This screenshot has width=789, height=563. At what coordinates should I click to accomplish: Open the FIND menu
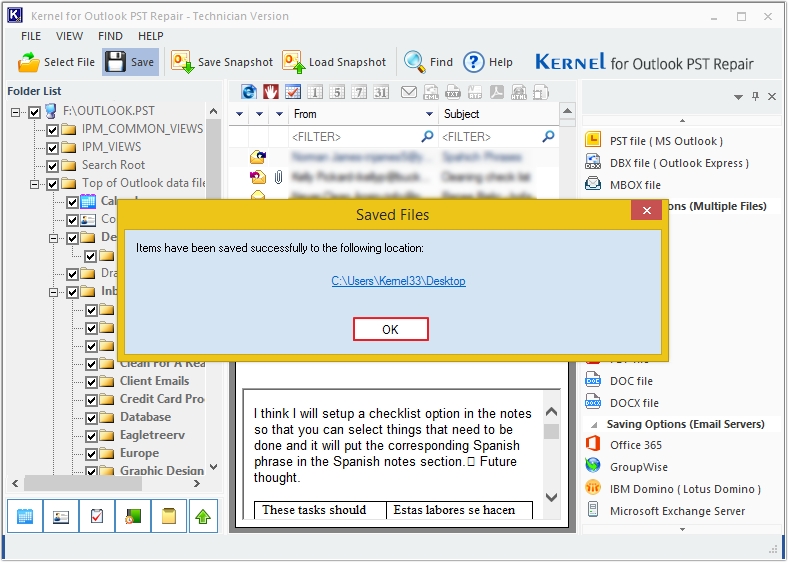[x=110, y=36]
